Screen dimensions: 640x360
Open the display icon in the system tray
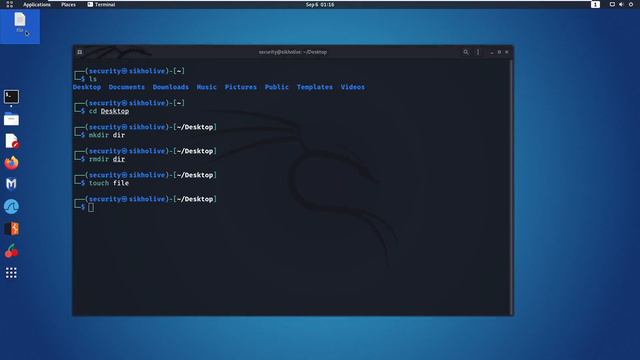tap(612, 4)
